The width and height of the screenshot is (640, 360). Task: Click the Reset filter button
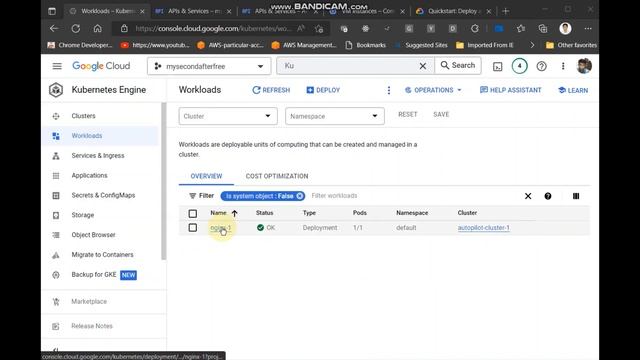pyautogui.click(x=408, y=115)
